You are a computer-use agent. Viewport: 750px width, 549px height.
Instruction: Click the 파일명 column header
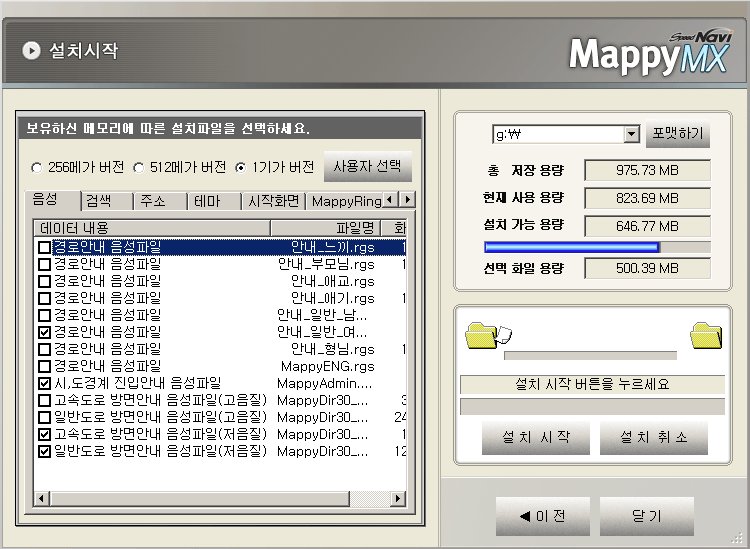click(x=325, y=228)
